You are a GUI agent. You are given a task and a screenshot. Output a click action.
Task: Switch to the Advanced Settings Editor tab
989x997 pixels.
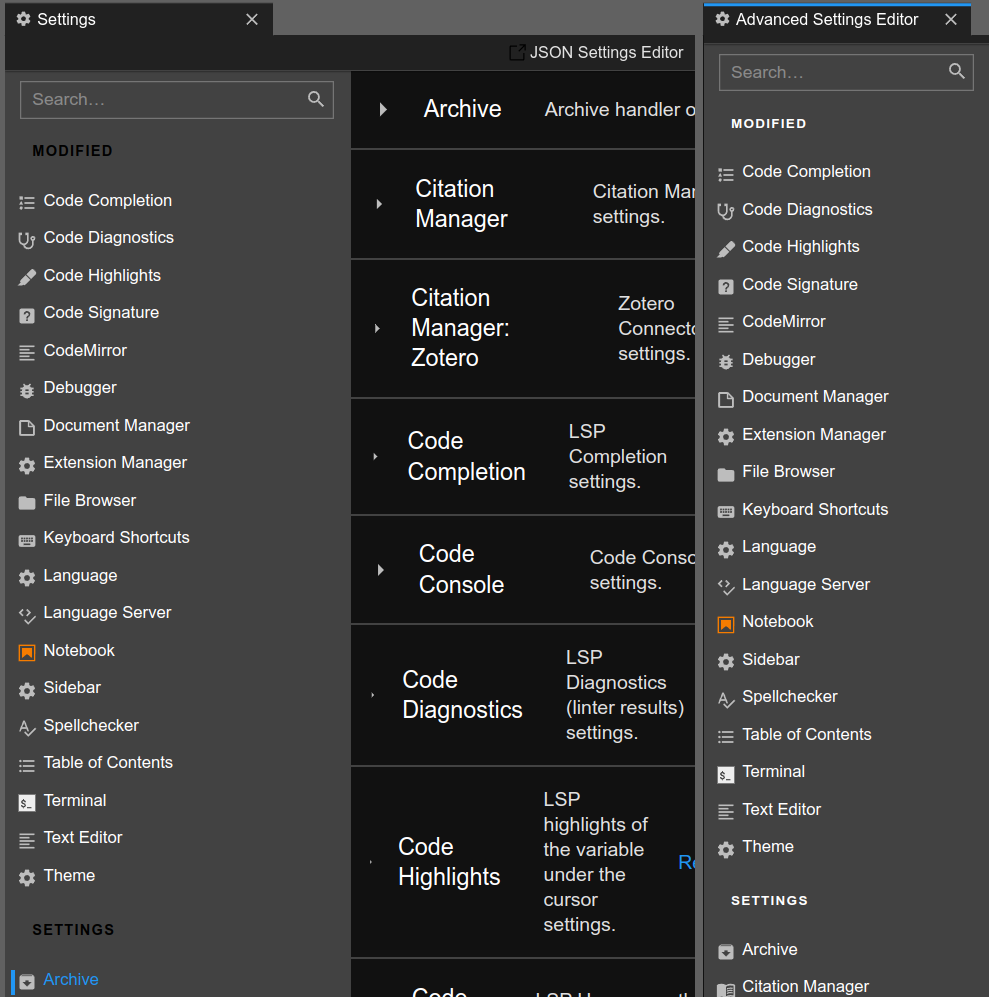(826, 19)
